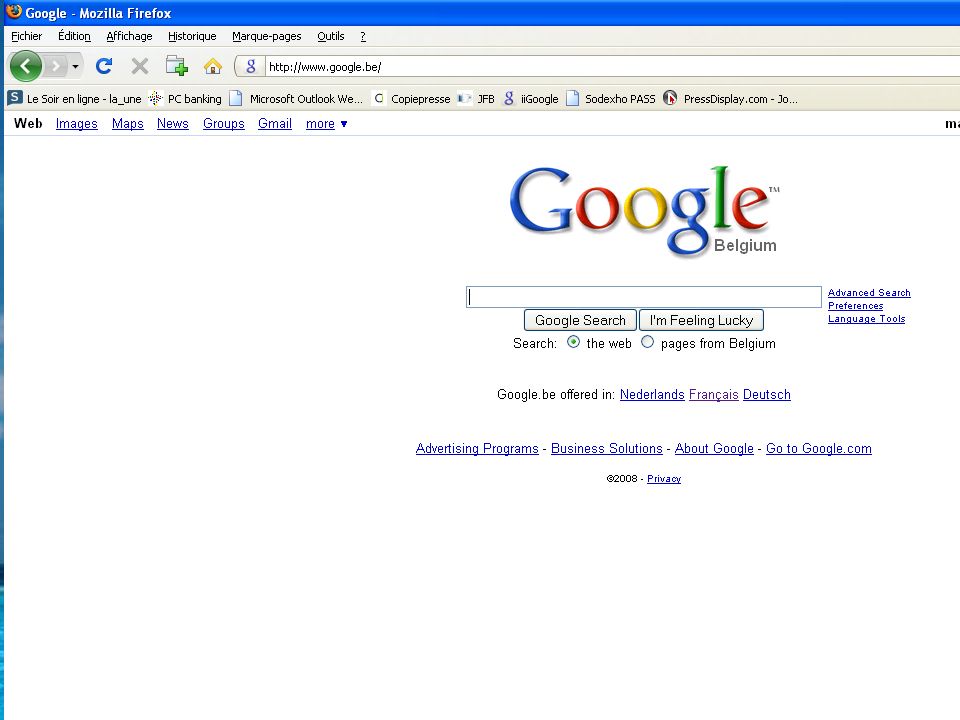Select the 'the web' radio button
Screen dimensions: 960x720
pyautogui.click(x=573, y=342)
